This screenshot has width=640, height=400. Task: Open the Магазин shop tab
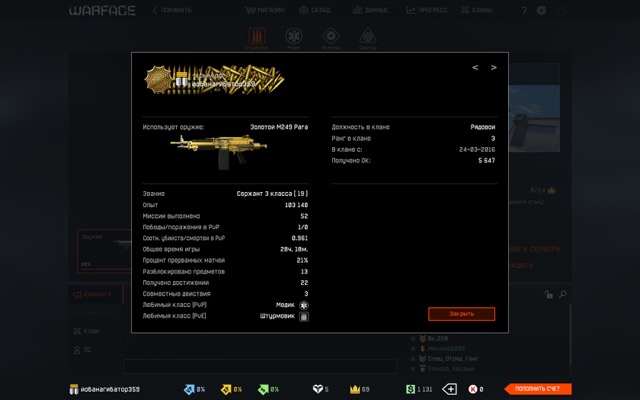click(x=265, y=11)
